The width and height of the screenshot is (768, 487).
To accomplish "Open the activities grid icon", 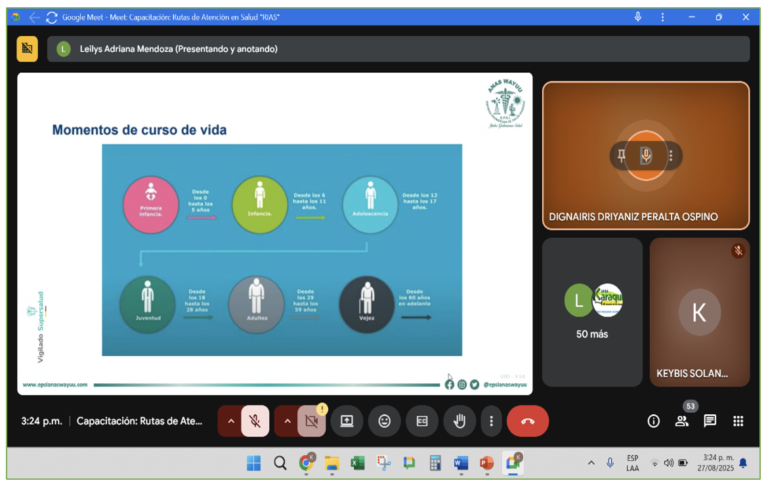I will coord(738,421).
